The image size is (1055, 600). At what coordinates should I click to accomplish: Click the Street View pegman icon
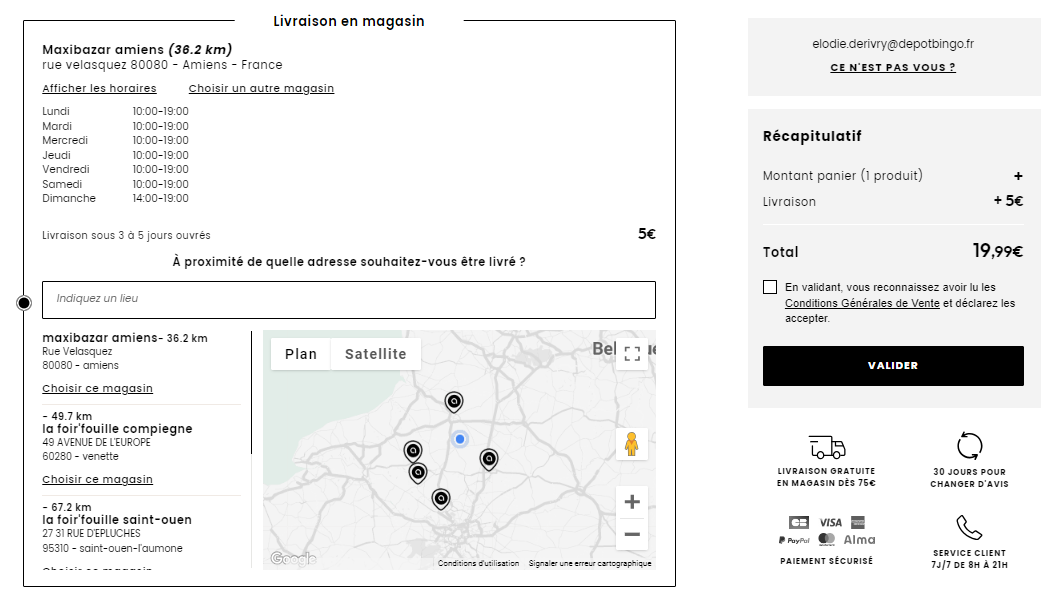tap(631, 445)
